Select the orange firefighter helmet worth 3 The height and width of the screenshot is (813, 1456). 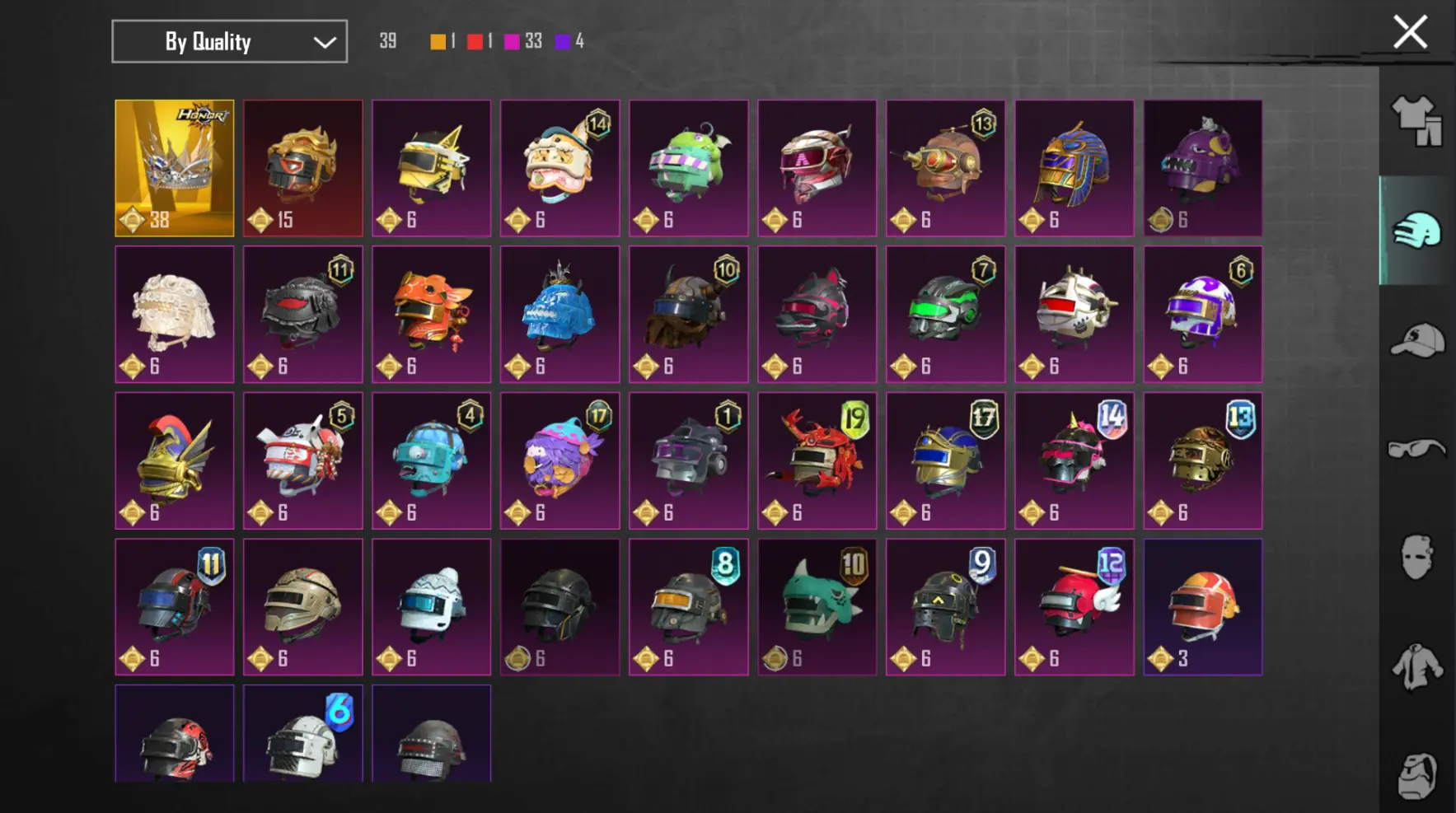click(x=1203, y=607)
